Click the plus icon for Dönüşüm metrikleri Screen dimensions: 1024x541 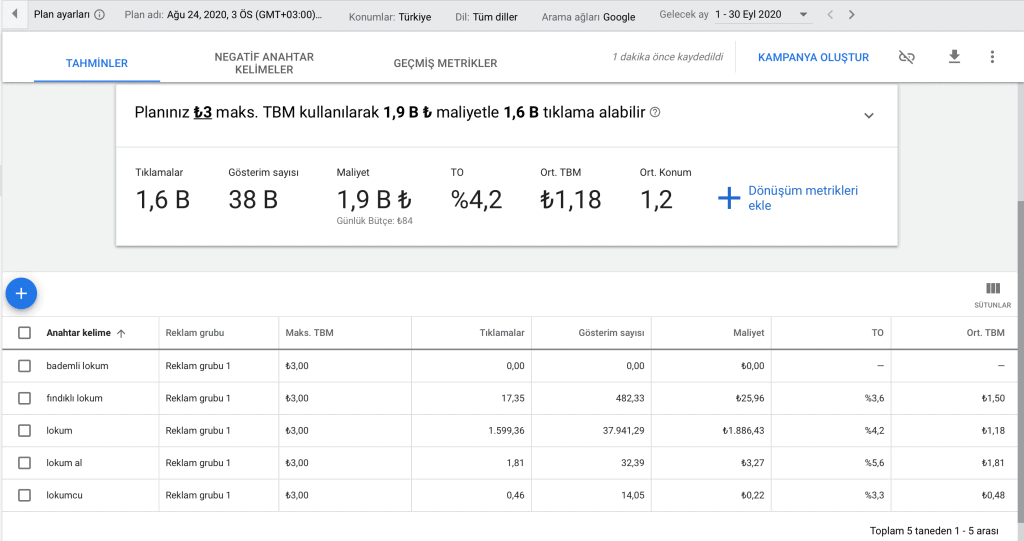729,198
